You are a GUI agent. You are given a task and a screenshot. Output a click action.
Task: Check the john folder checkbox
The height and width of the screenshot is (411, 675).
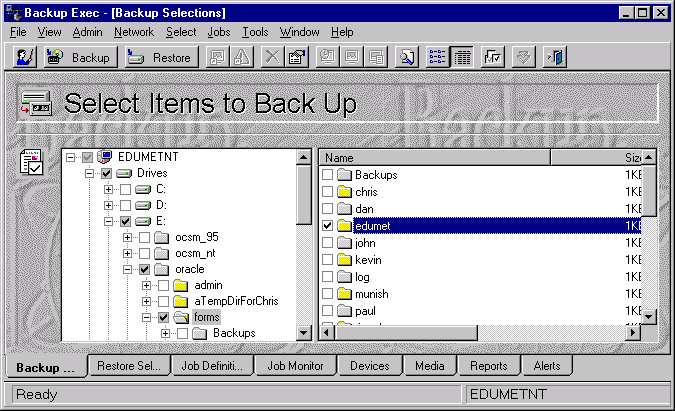tap(328, 243)
